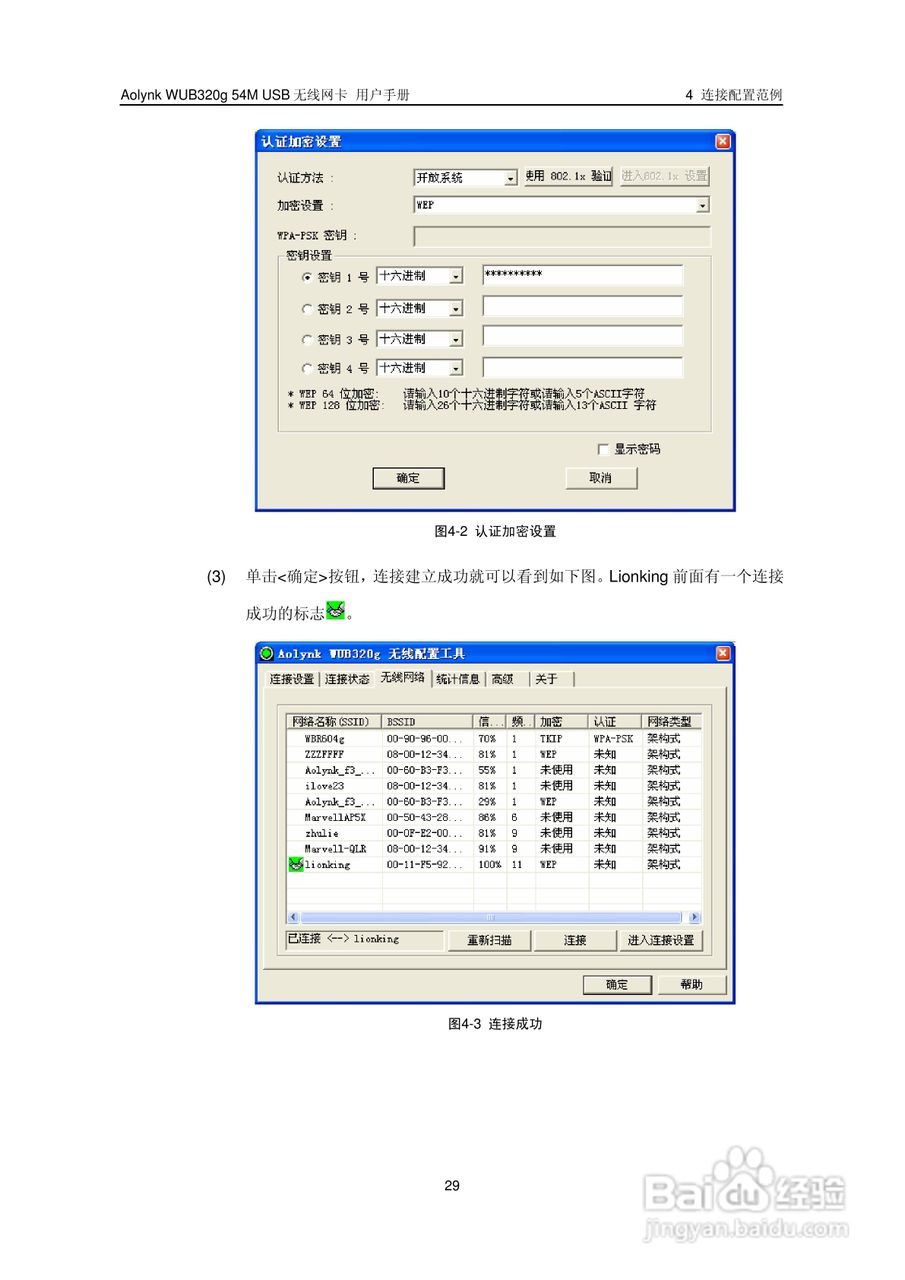Select the Aolynk_f3_ network with 55% signal
The height and width of the screenshot is (1280, 905).
494,770
